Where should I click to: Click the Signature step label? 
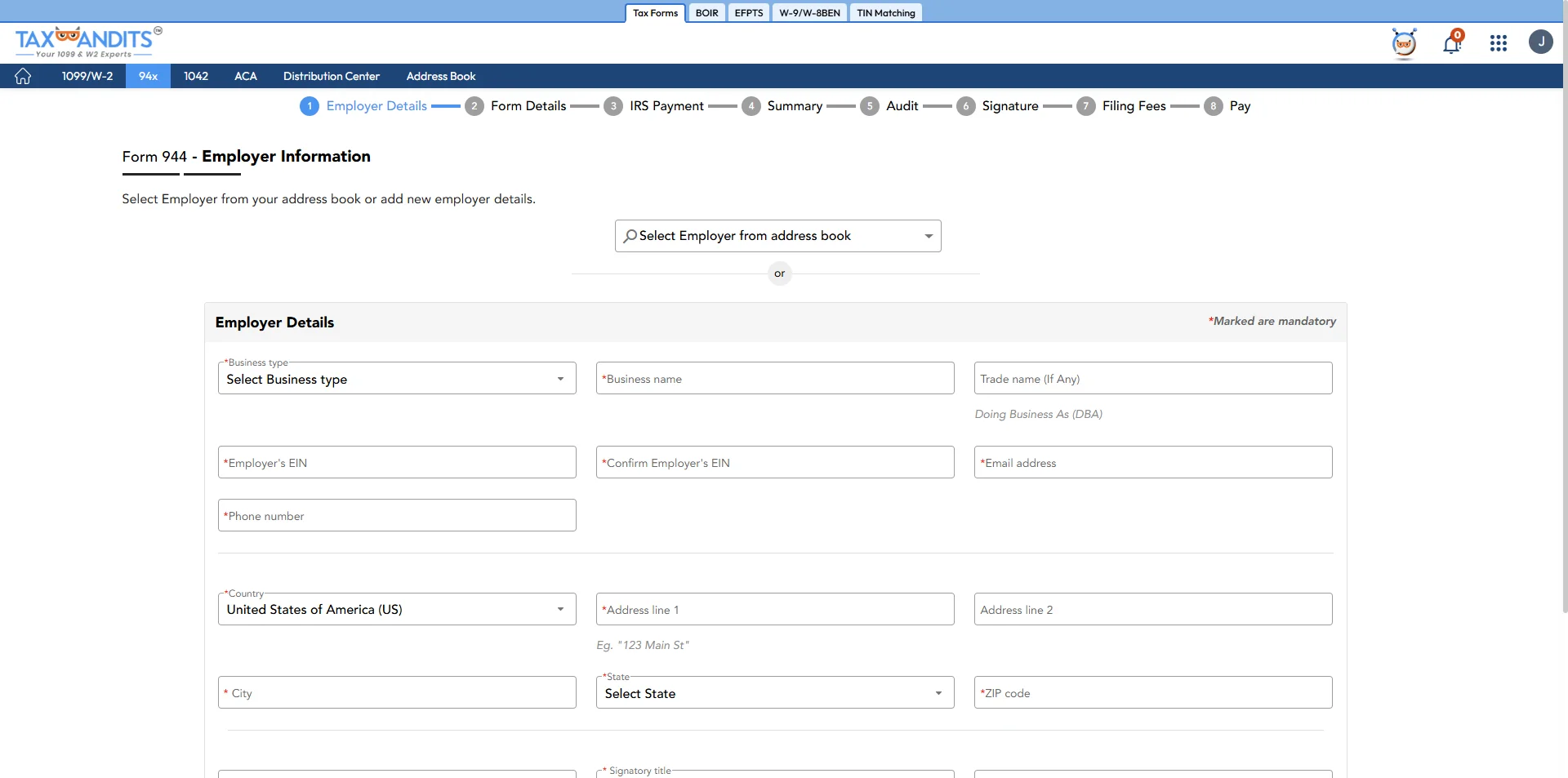(1010, 106)
